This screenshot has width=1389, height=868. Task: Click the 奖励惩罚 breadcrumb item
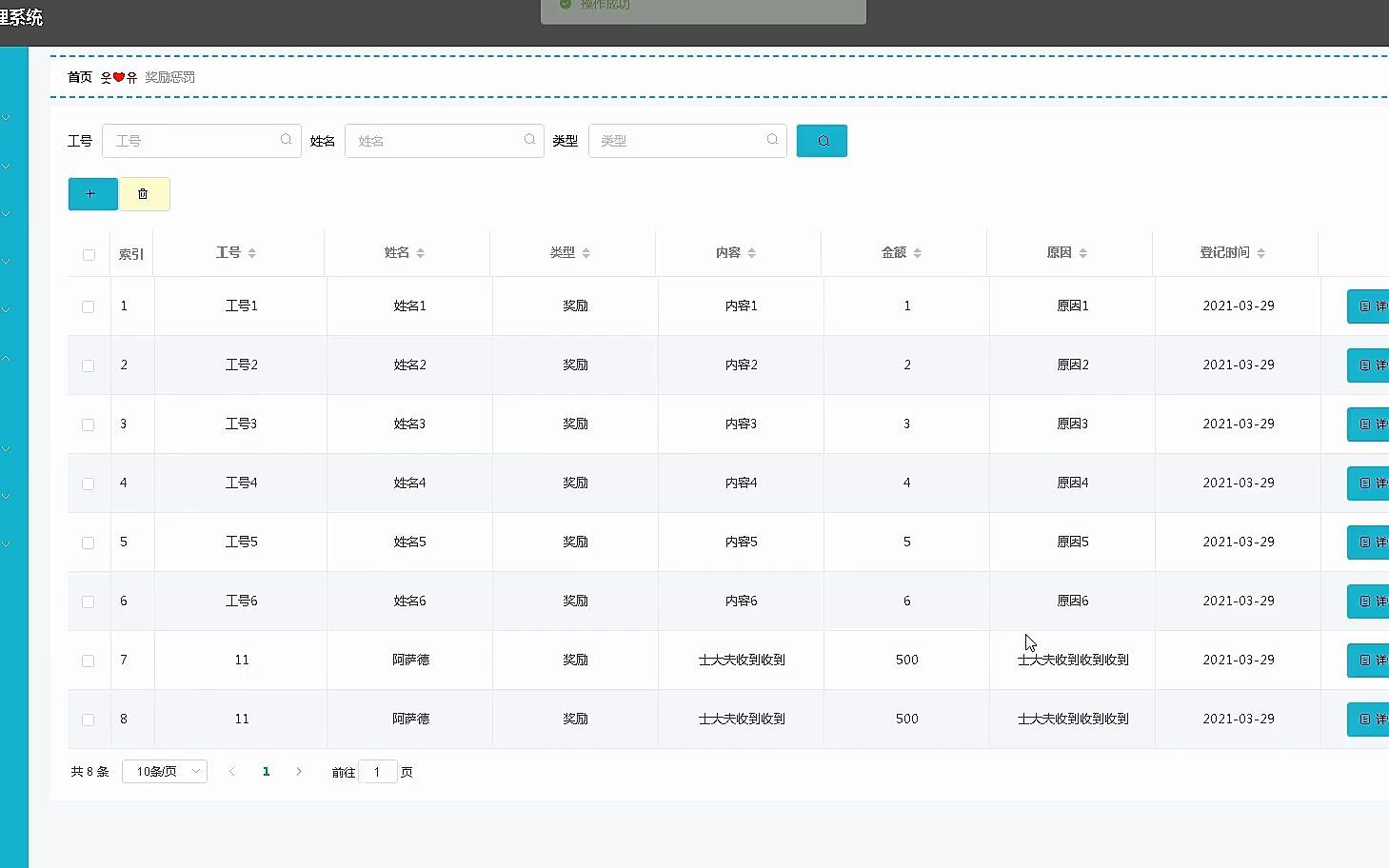point(169,77)
